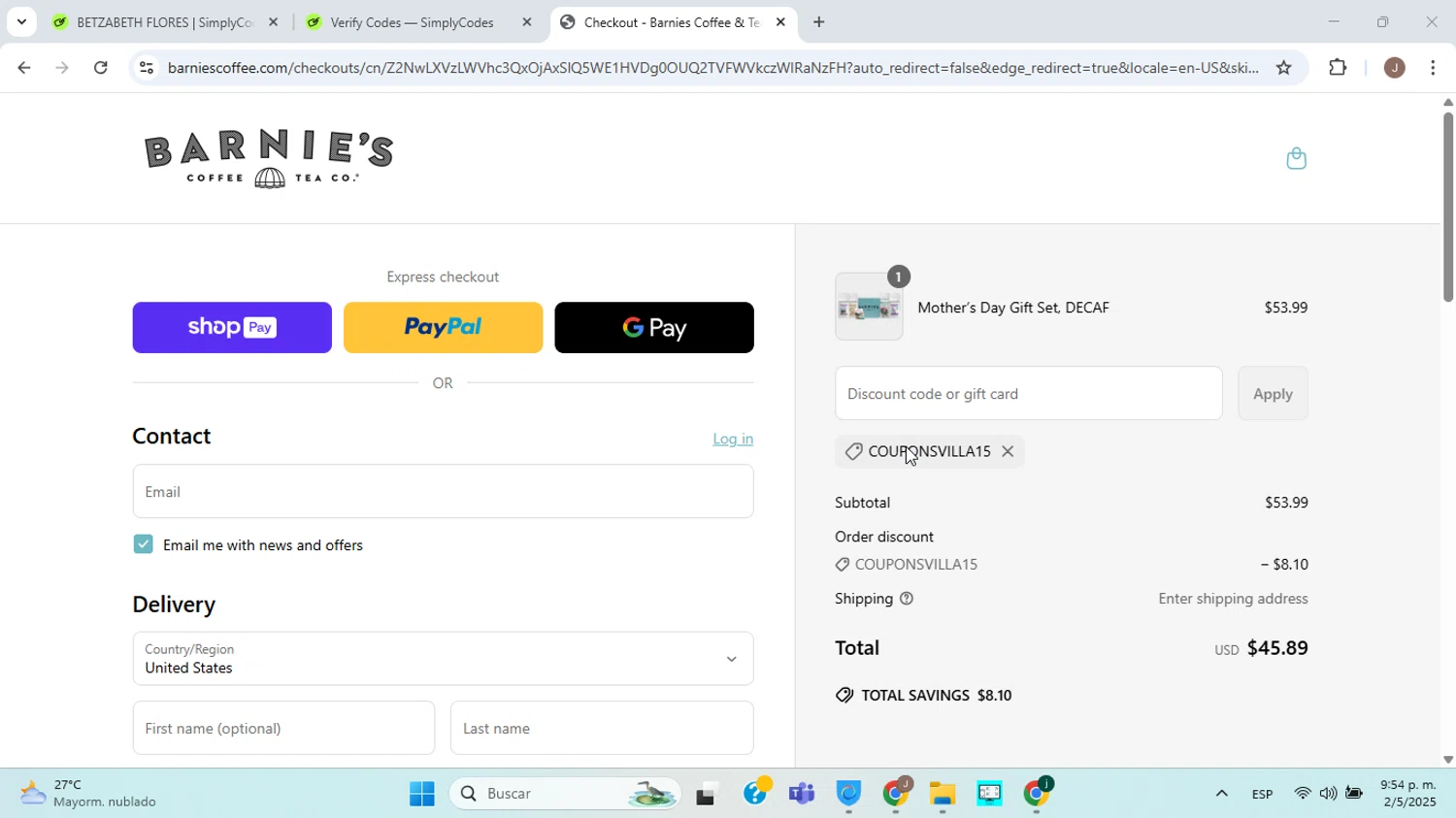Close the Verify Codes tab
Viewport: 1456px width, 818px height.
click(x=527, y=21)
